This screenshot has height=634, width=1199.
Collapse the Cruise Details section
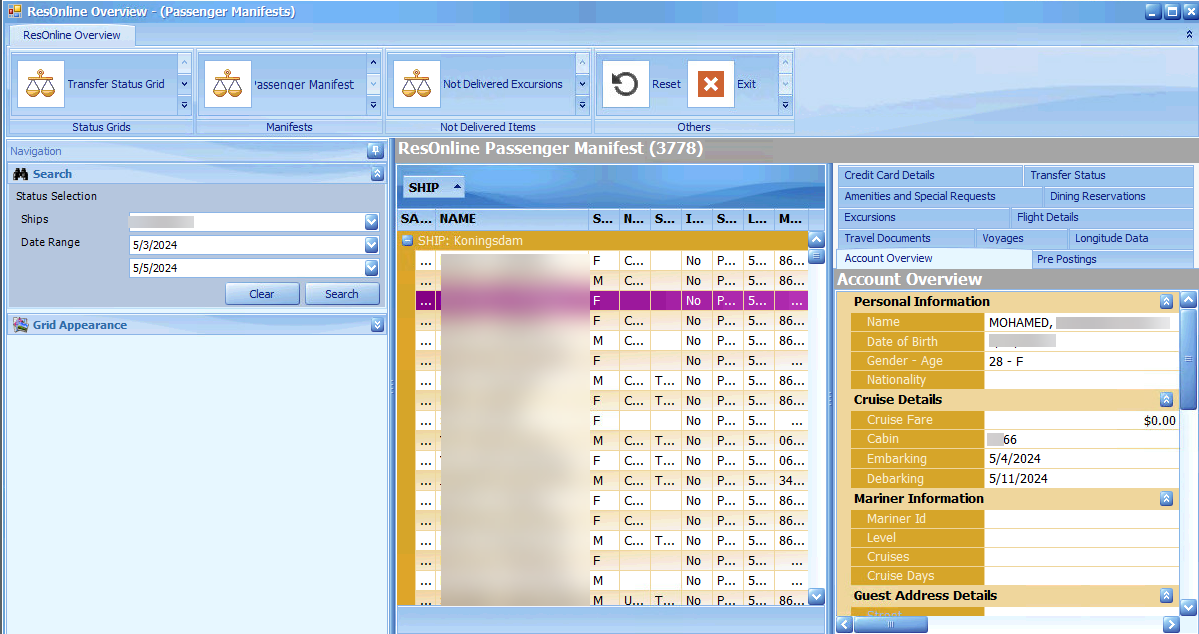coord(1166,399)
